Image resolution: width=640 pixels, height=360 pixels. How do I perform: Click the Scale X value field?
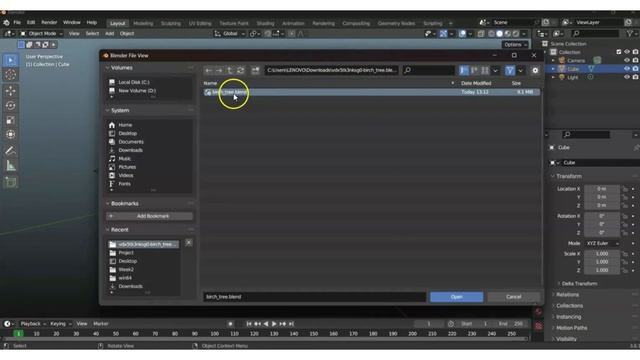tap(602, 253)
